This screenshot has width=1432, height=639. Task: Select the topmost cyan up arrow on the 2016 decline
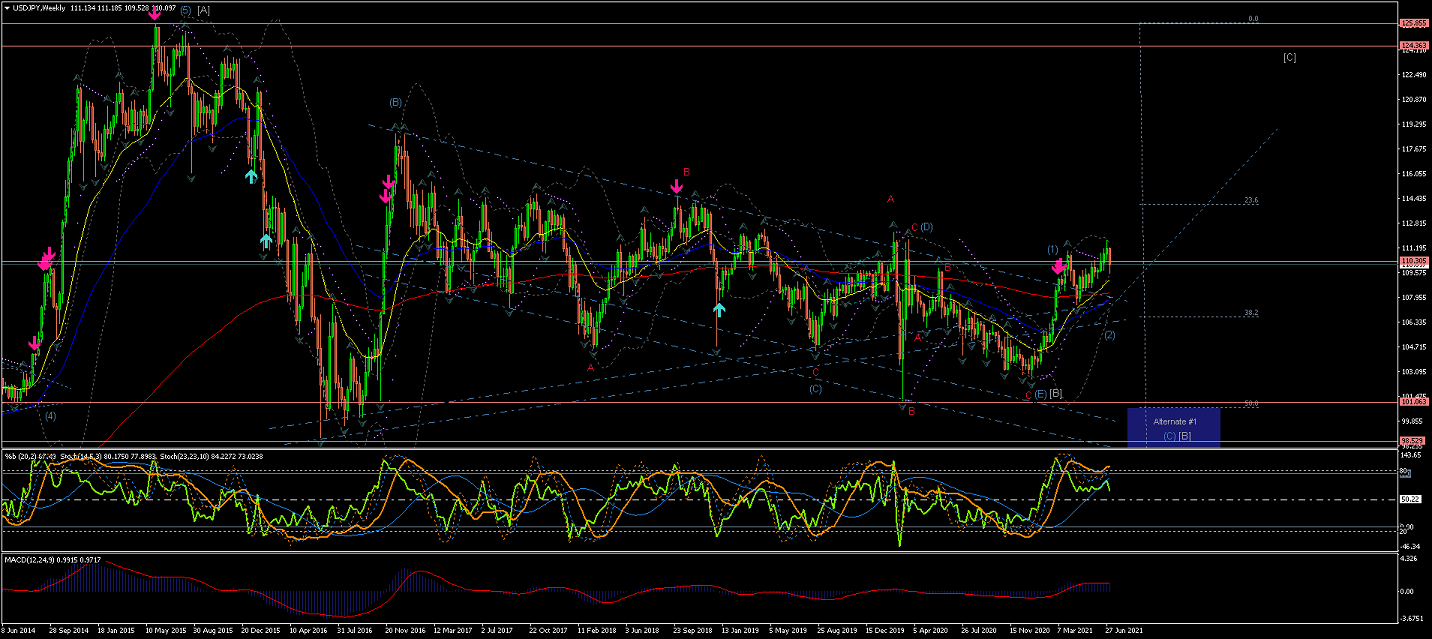[x=251, y=175]
